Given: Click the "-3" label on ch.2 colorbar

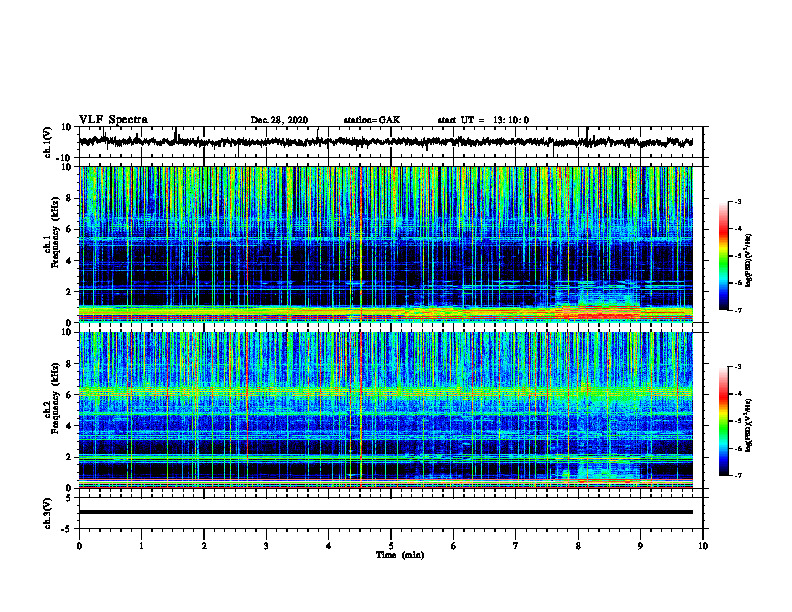Looking at the screenshot, I should pyautogui.click(x=738, y=367).
